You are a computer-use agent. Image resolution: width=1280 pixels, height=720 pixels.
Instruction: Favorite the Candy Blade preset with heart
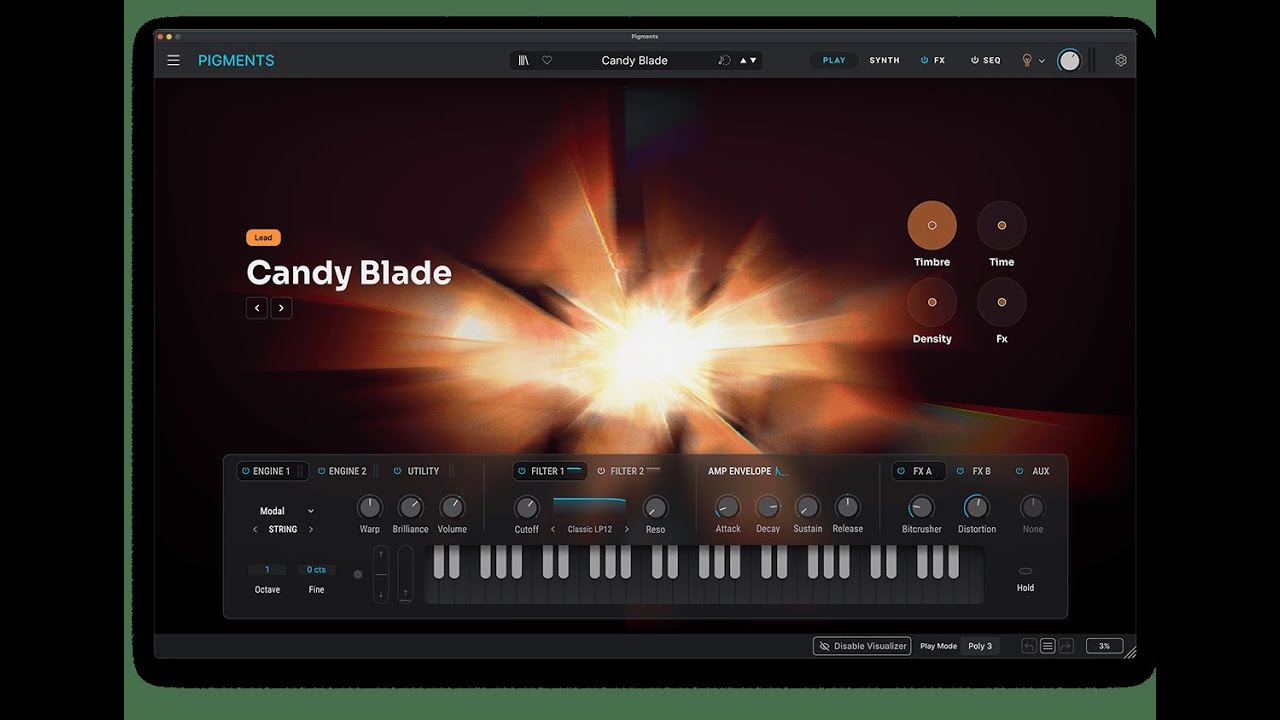coord(547,60)
